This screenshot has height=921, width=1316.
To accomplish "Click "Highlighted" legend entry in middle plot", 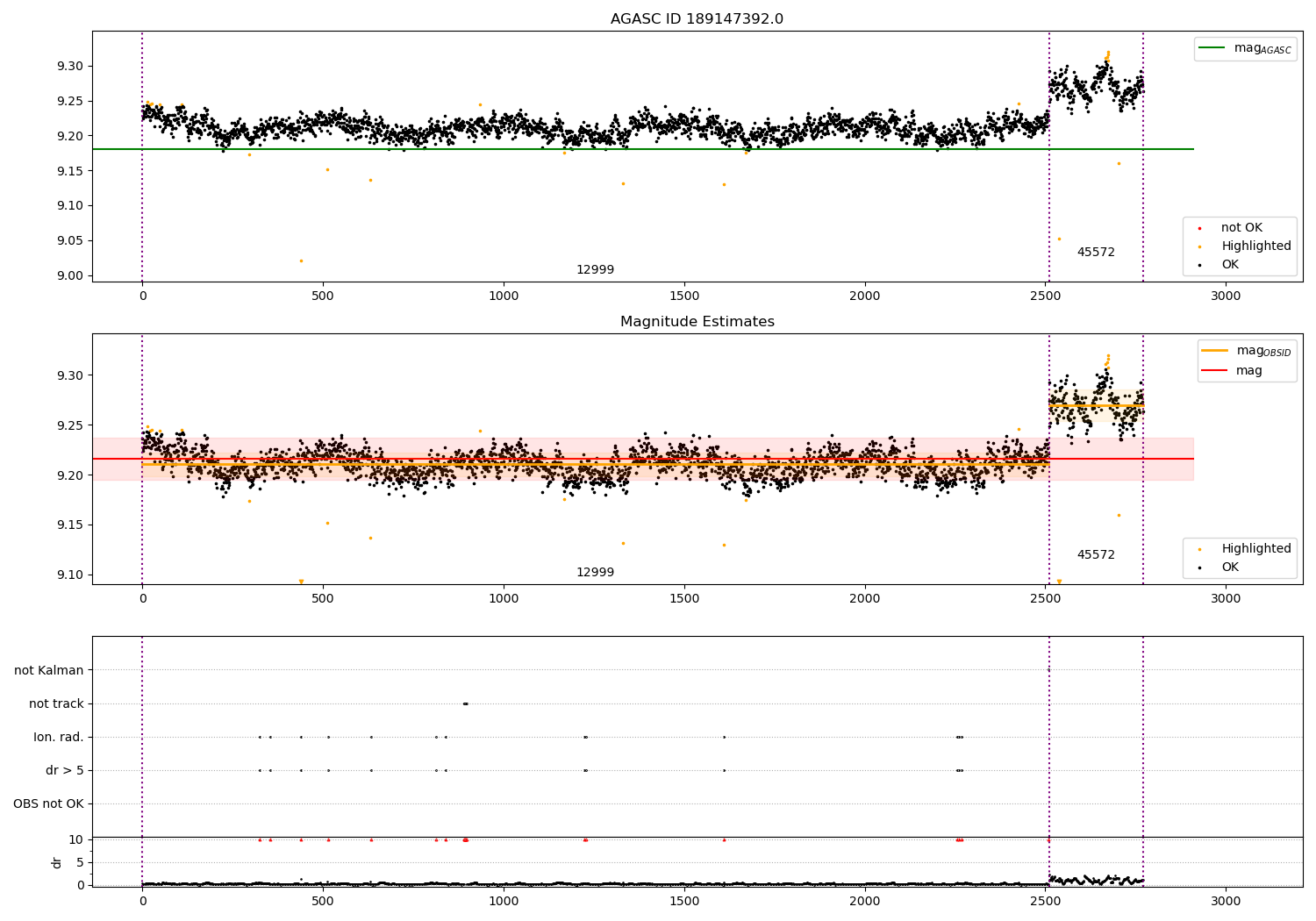I will [1256, 549].
